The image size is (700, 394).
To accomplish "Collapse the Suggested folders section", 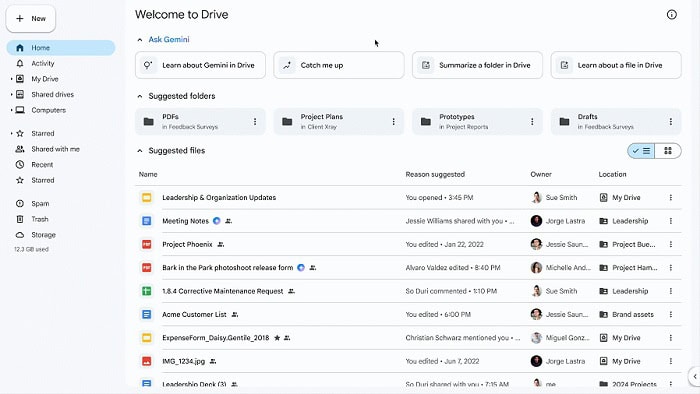I will 140,96.
